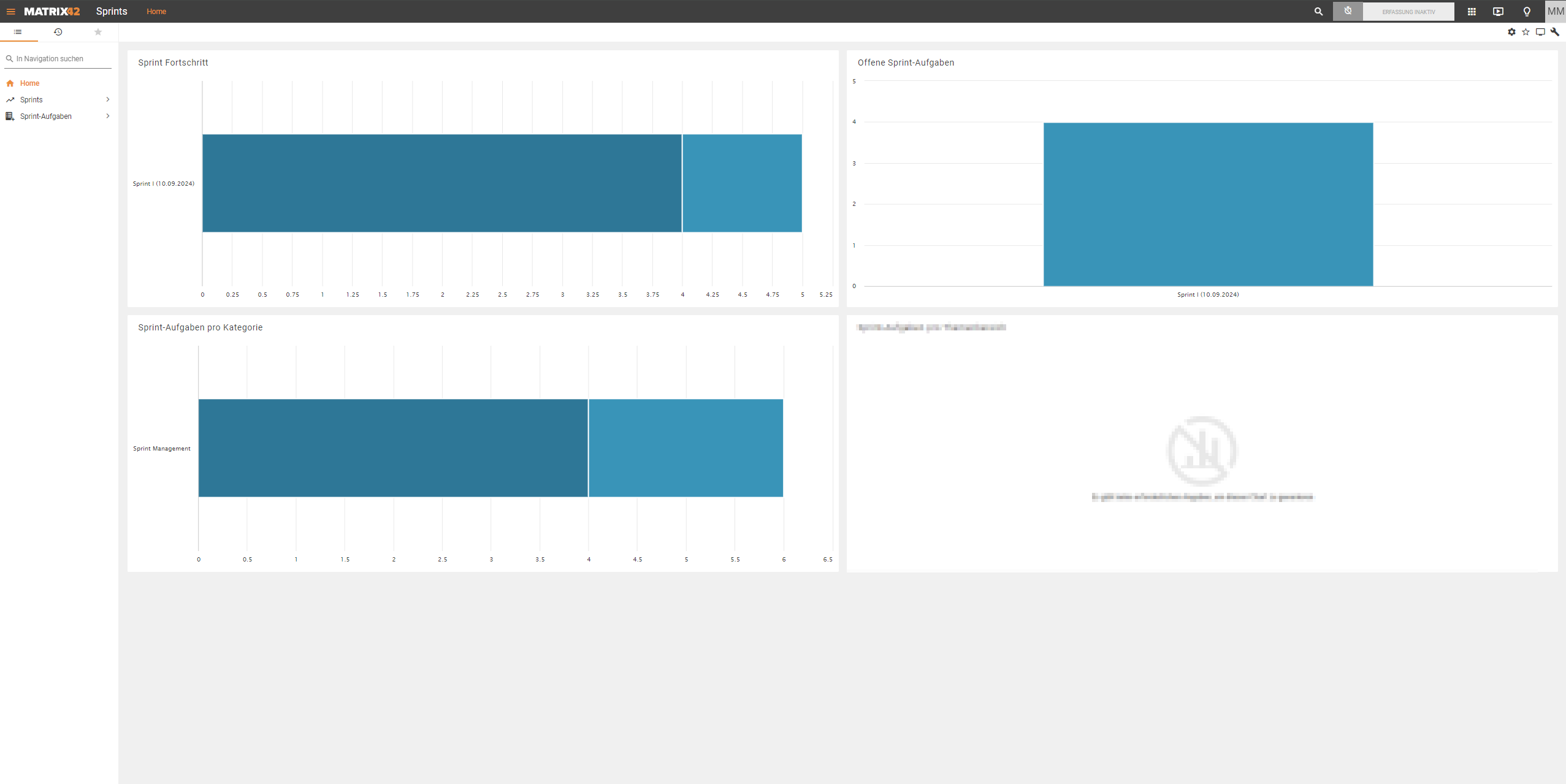
Task: Click dark segment of Sprint Management bar
Action: 393,448
